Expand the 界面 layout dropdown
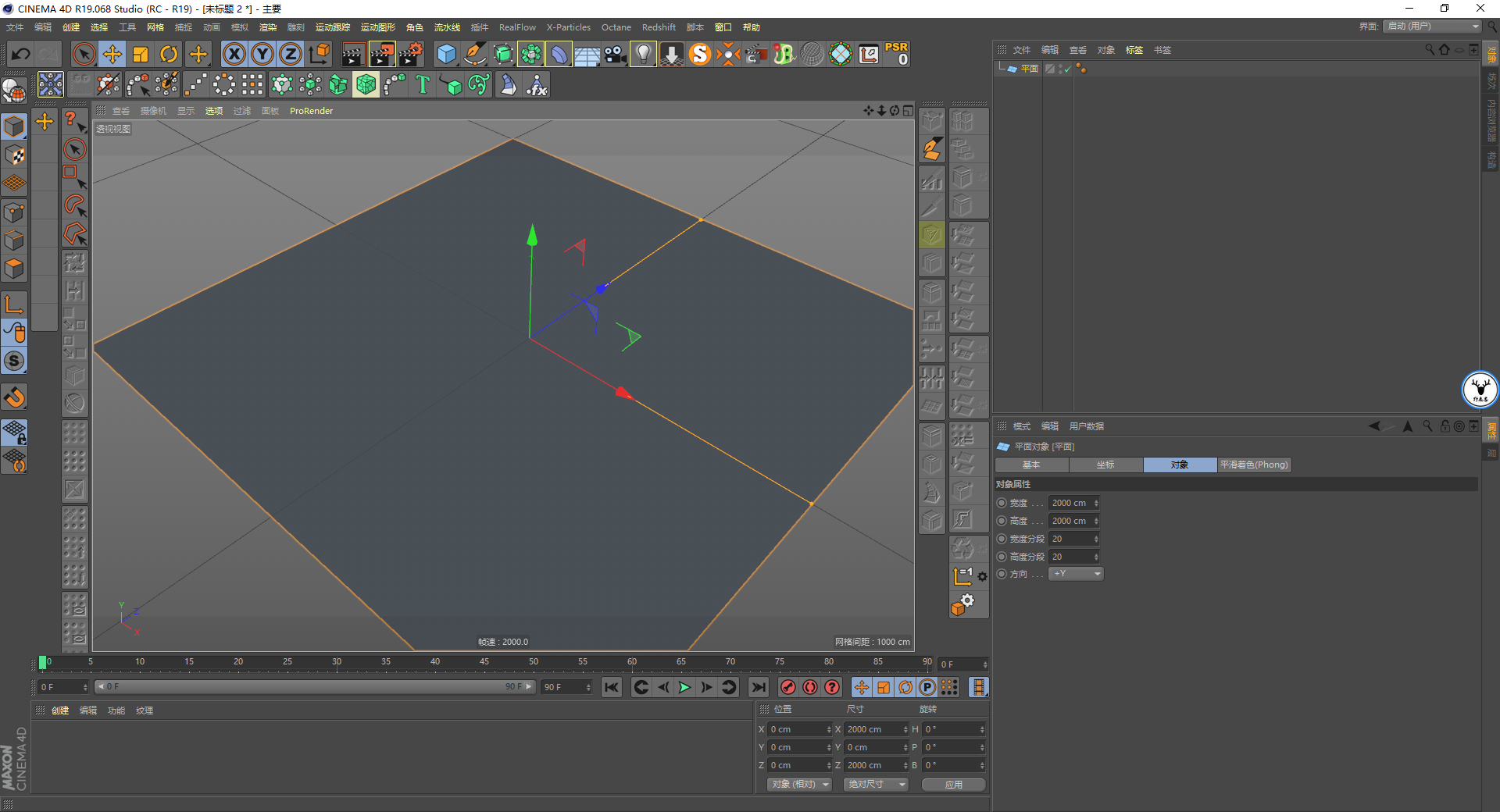The height and width of the screenshot is (812, 1500). (1432, 27)
